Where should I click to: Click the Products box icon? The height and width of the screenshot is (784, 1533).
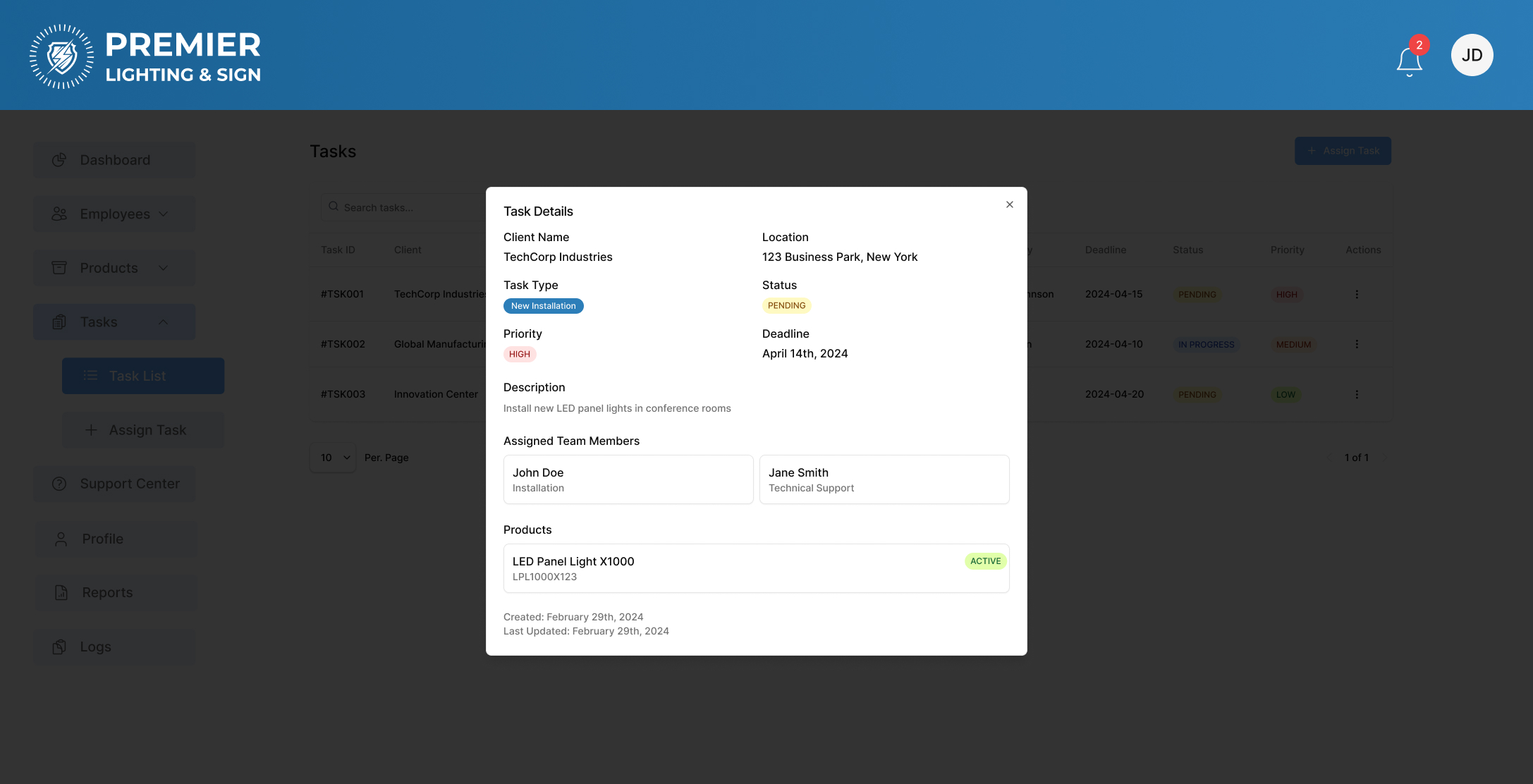(x=59, y=268)
